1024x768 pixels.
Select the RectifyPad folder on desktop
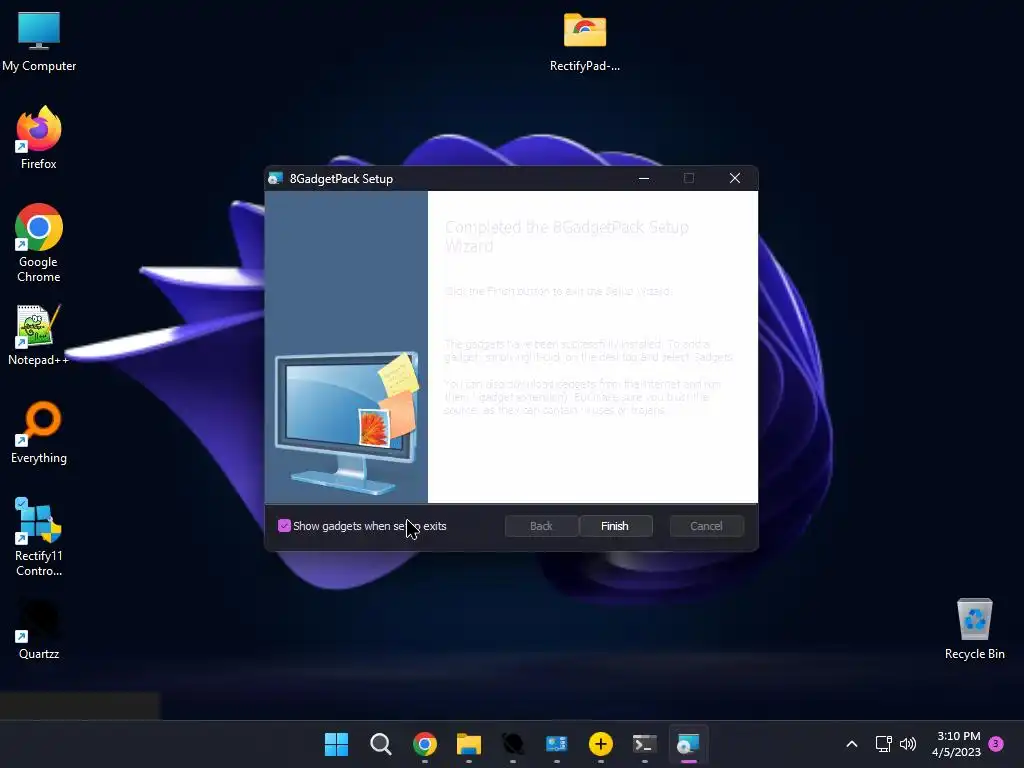click(x=584, y=42)
